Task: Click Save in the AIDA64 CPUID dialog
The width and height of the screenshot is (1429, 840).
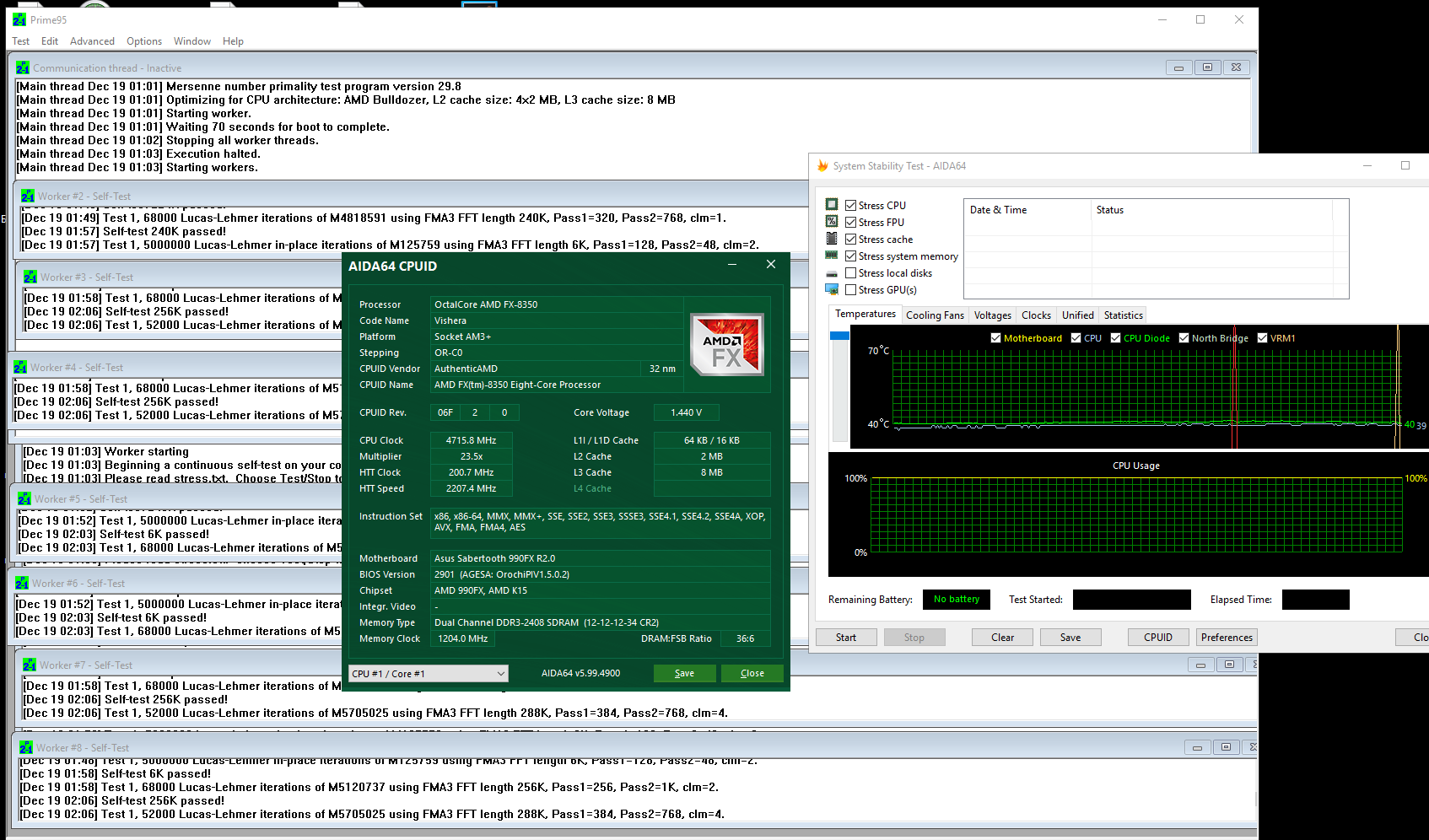Action: click(x=685, y=673)
